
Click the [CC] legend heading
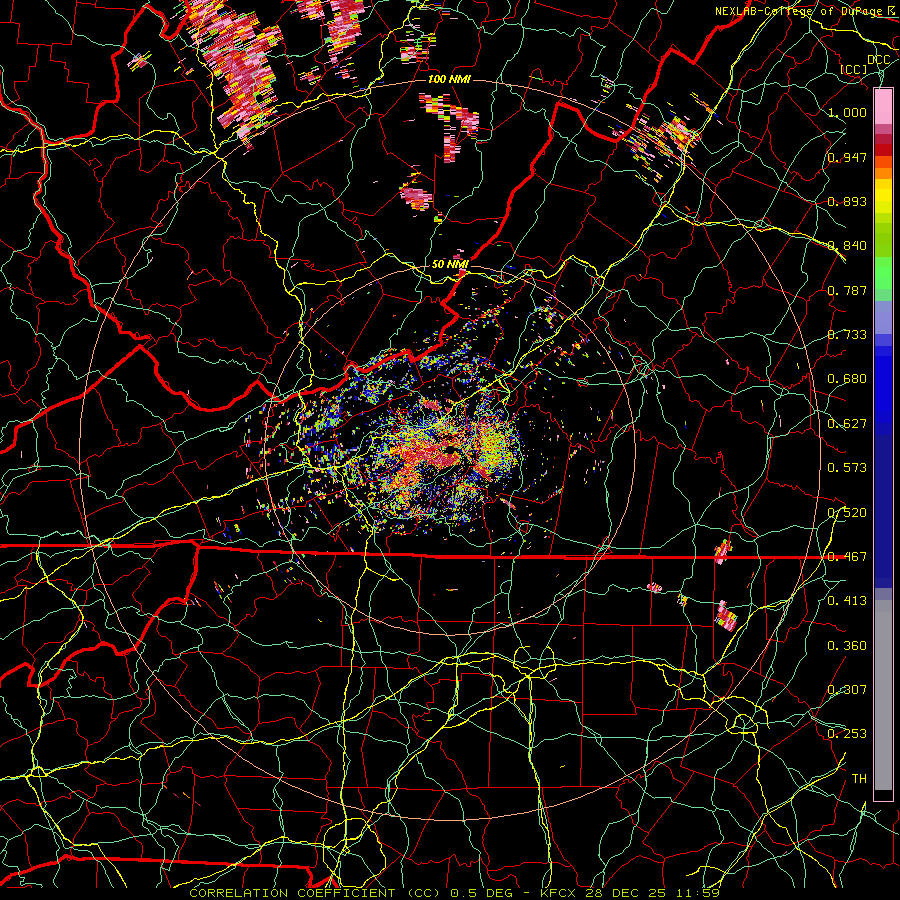click(854, 69)
